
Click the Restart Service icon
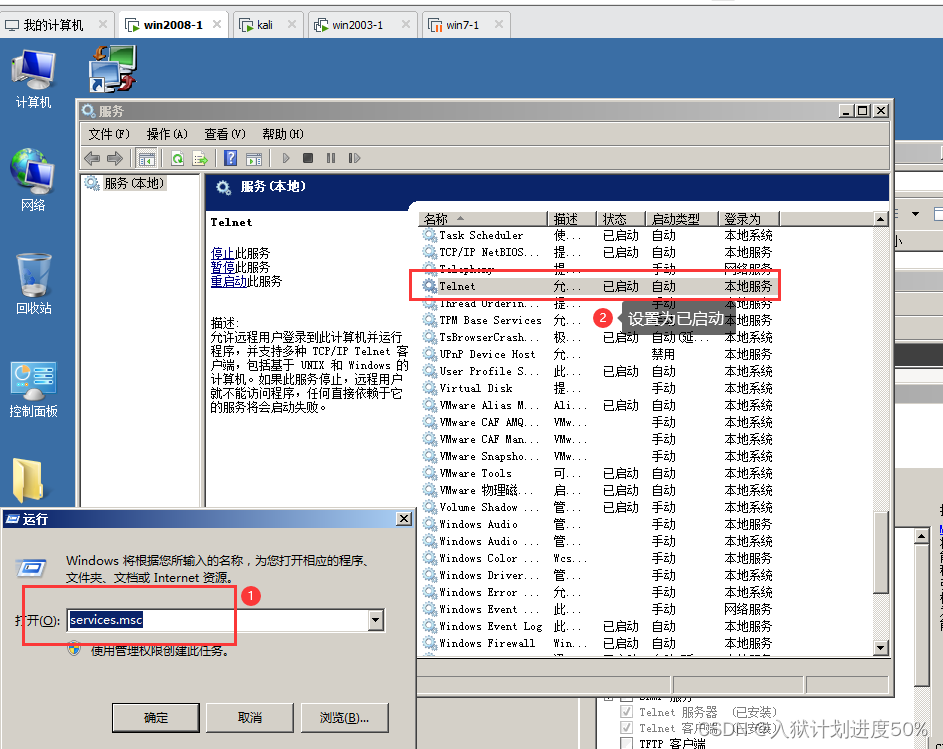[354, 158]
